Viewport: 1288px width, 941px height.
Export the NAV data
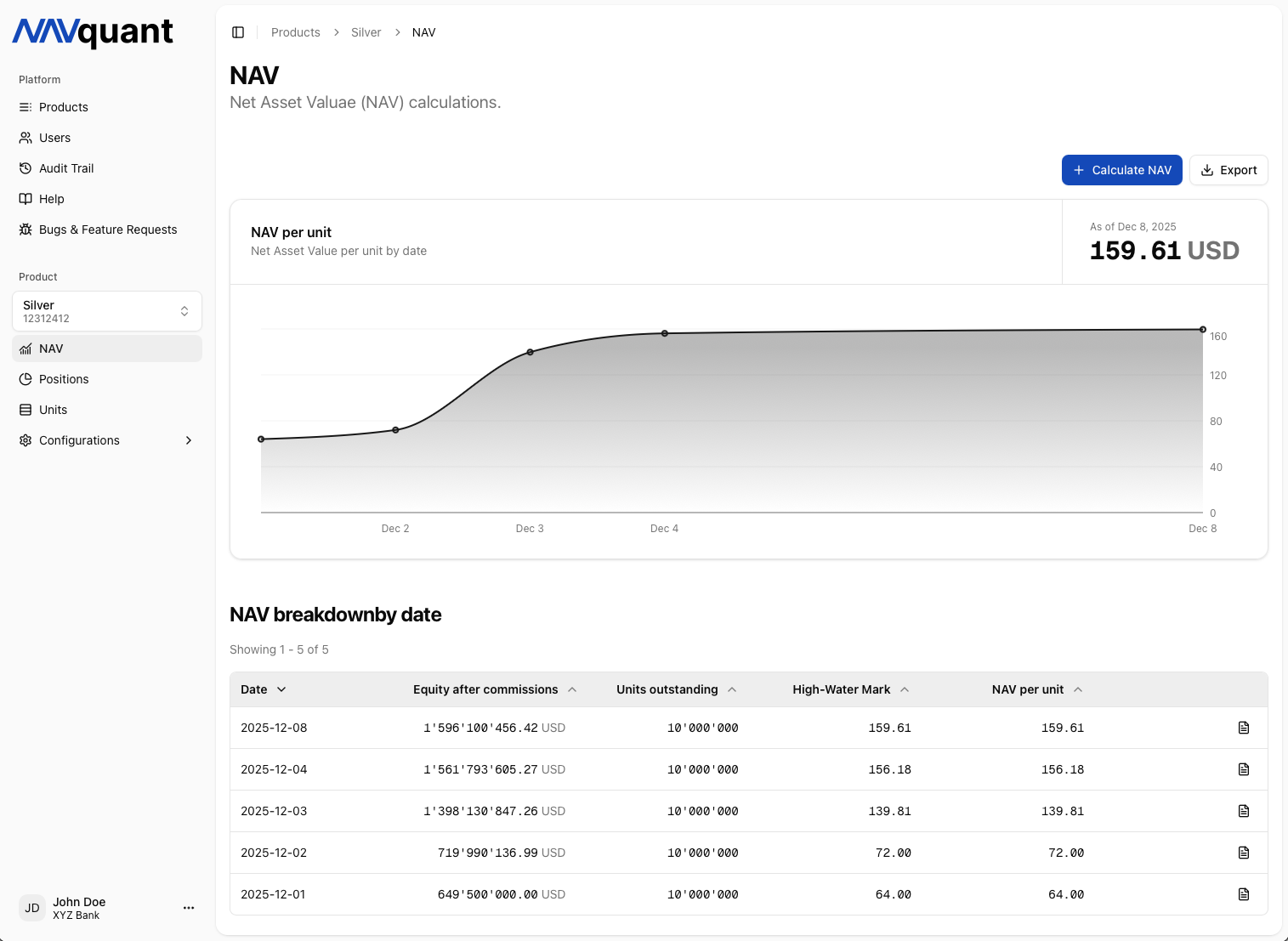pos(1228,170)
